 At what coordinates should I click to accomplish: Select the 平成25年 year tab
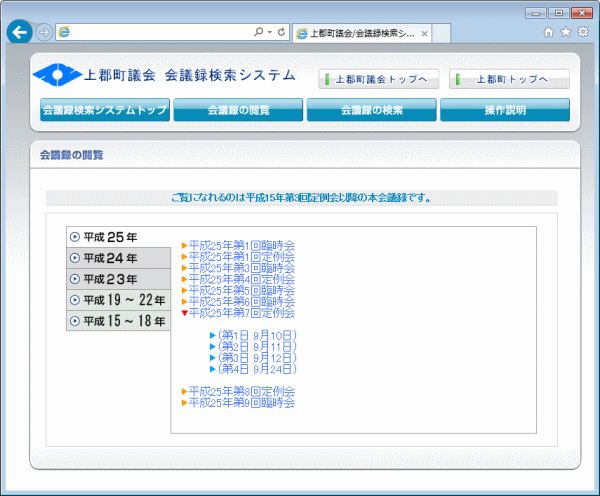(119, 237)
